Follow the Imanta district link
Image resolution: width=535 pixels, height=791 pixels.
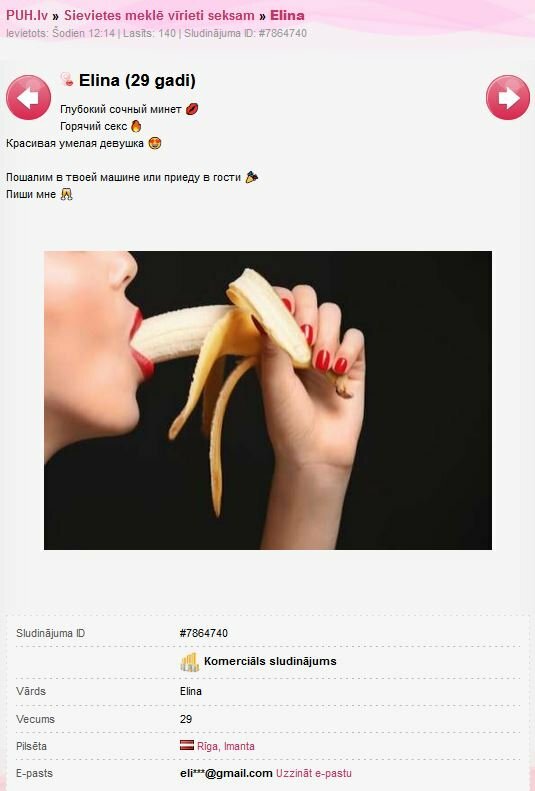[x=239, y=746]
